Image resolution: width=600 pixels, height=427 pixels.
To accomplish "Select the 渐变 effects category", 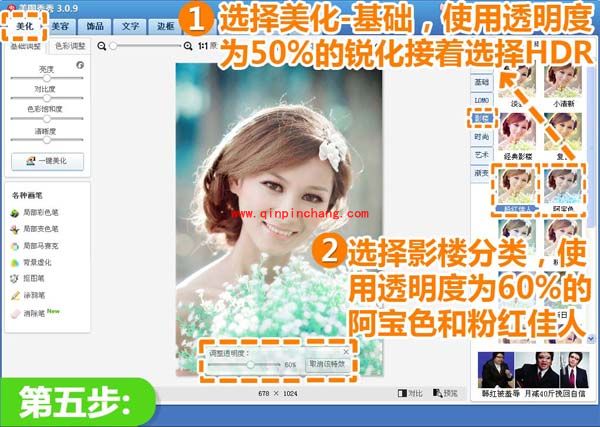I will [481, 173].
